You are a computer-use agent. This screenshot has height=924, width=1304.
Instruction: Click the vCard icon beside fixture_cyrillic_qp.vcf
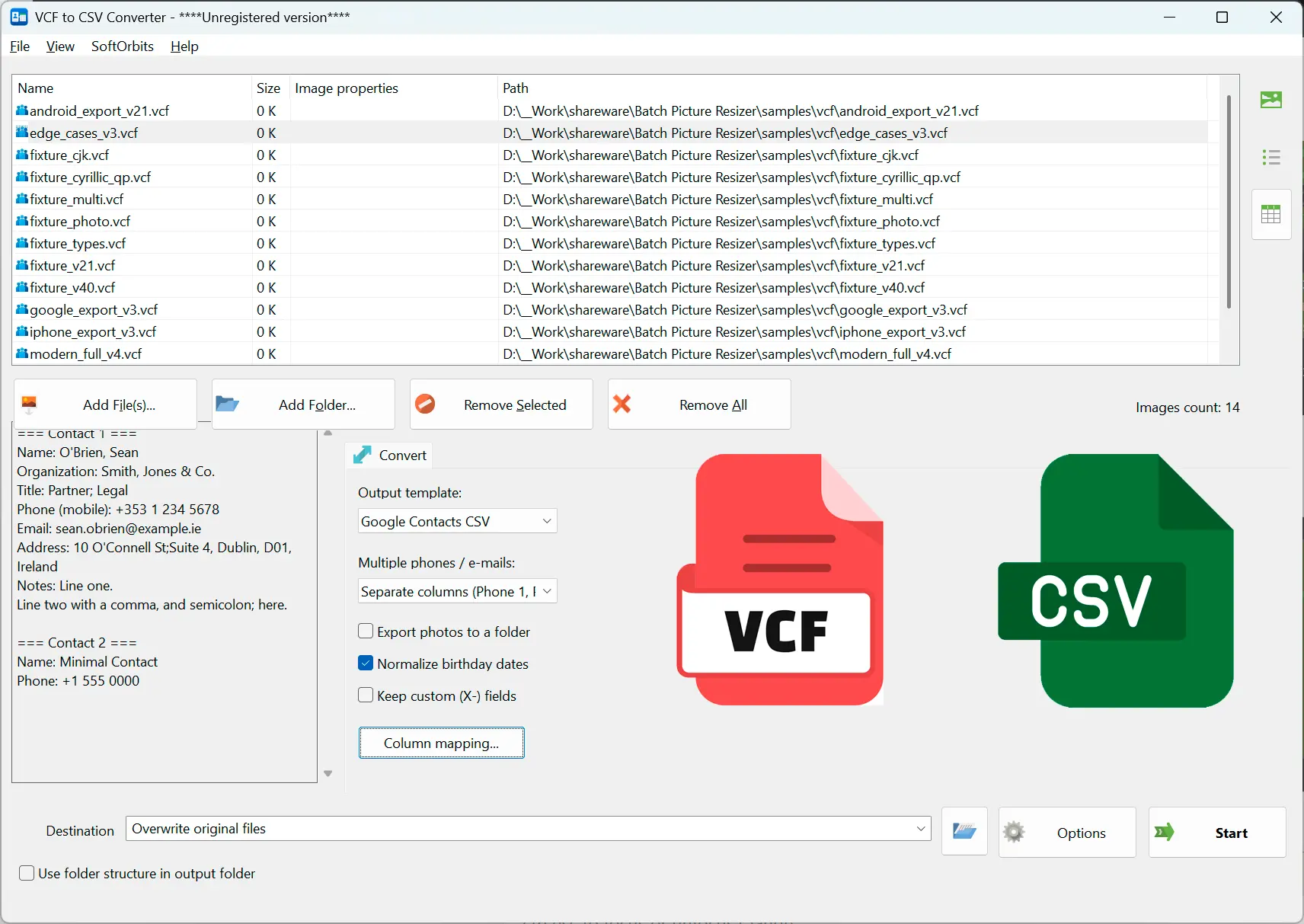22,177
